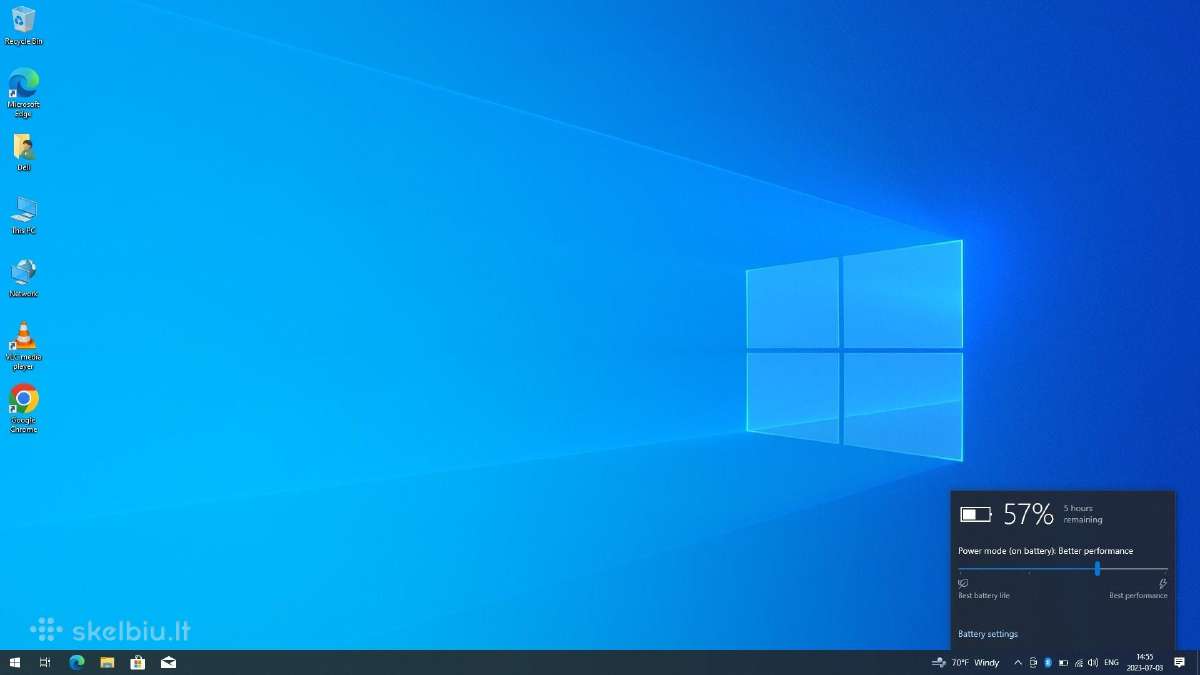Screen dimensions: 1200x675
Task: Click the battery icon in the flyout
Action: click(975, 514)
